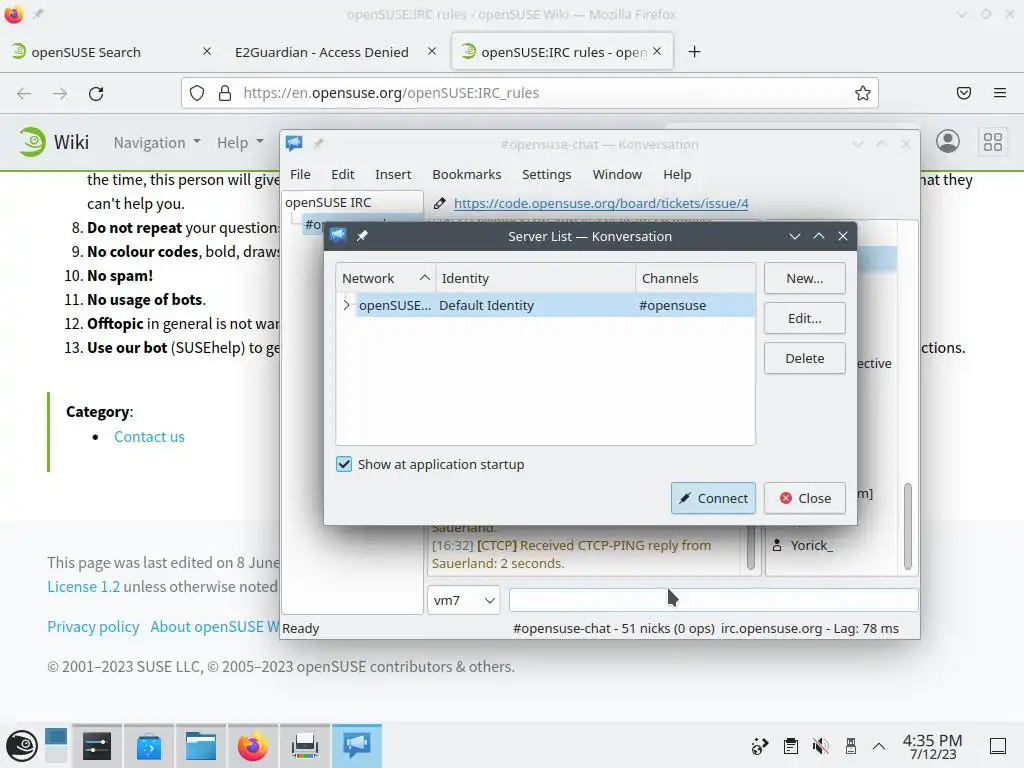Open the New... network dialog
1024x768 pixels.
coord(805,278)
